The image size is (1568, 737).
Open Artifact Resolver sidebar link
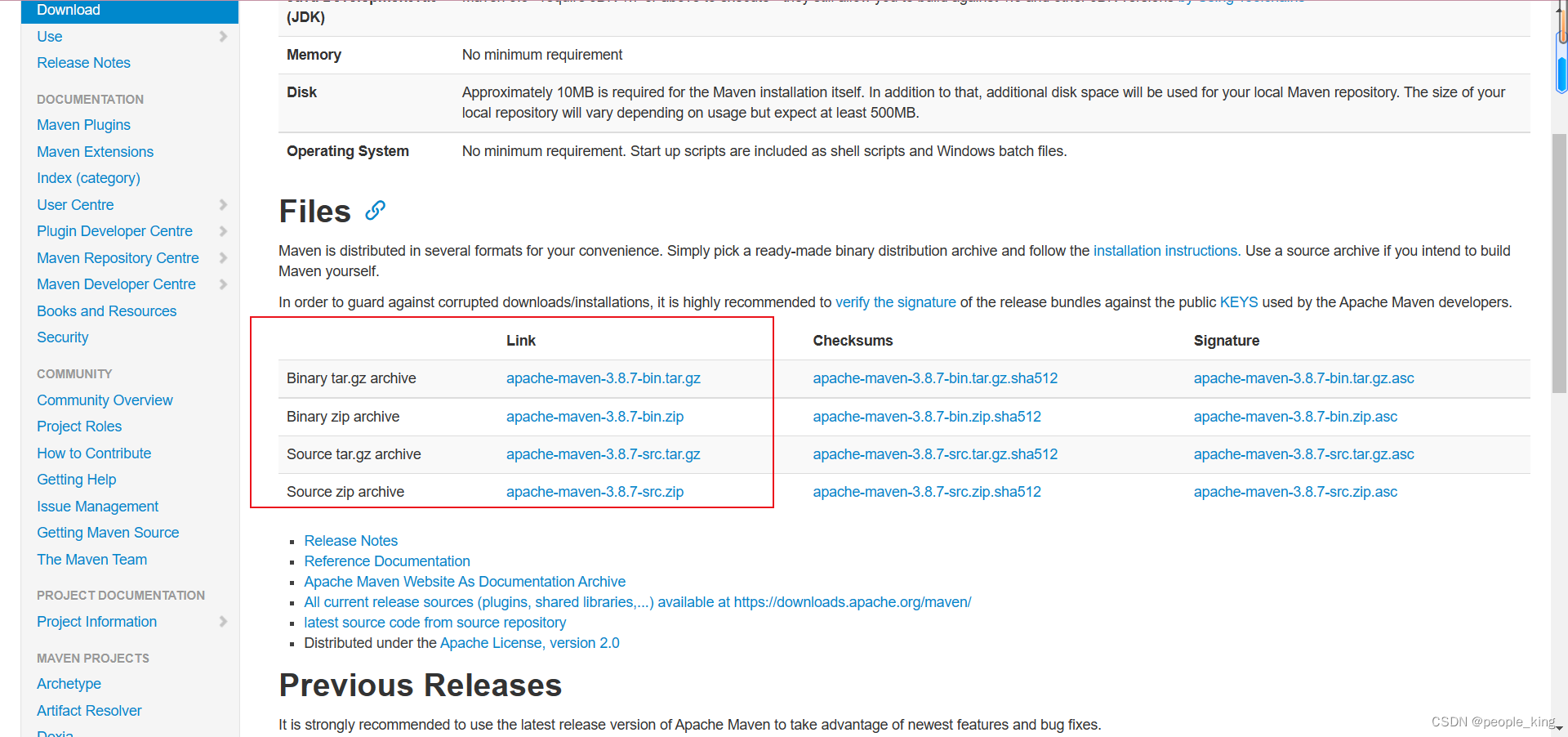(x=89, y=711)
